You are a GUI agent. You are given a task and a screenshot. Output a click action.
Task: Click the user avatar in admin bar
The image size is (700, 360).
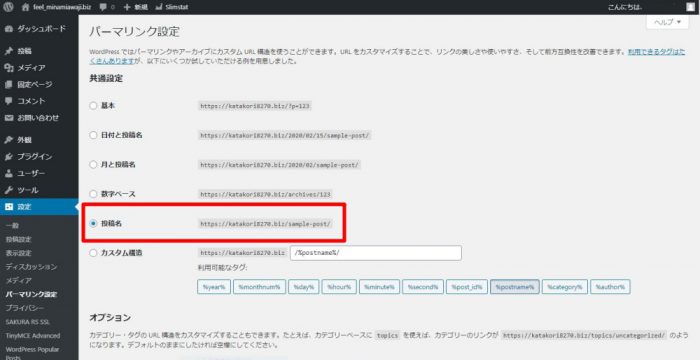coord(690,7)
